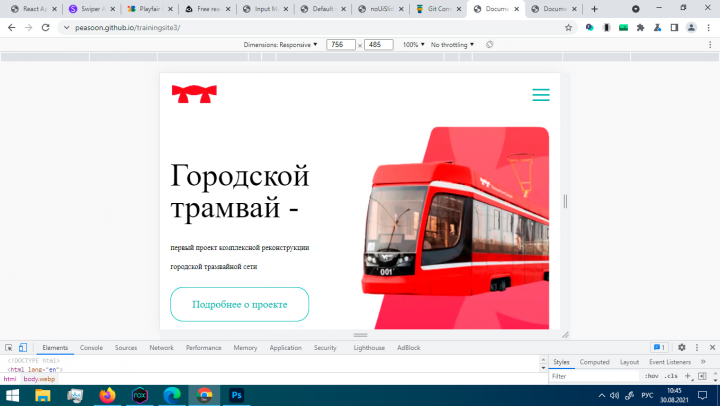This screenshot has height=406, width=720.
Task: Open the hamburger menu on the tram page
Action: coord(540,95)
